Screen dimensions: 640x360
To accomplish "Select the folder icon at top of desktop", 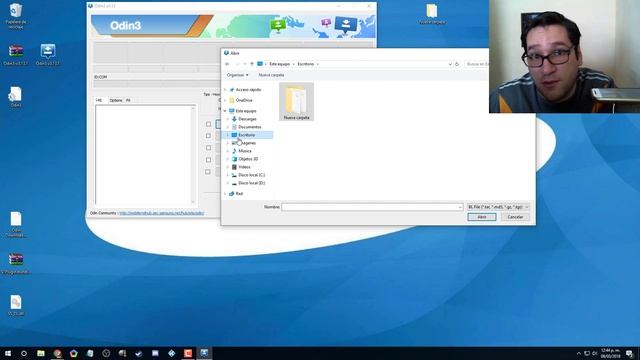I will coord(432,14).
